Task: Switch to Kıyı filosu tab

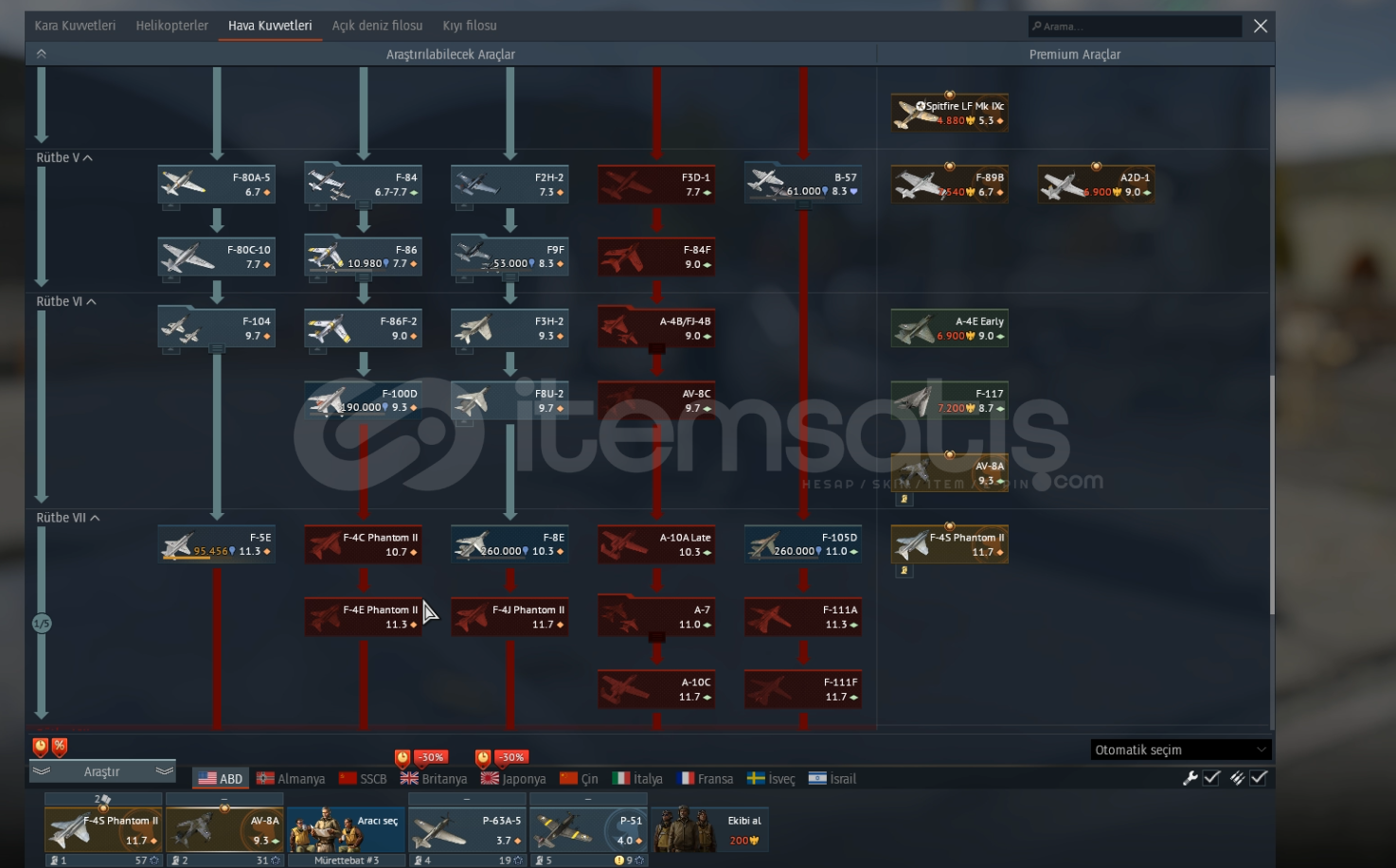Action: pyautogui.click(x=470, y=26)
